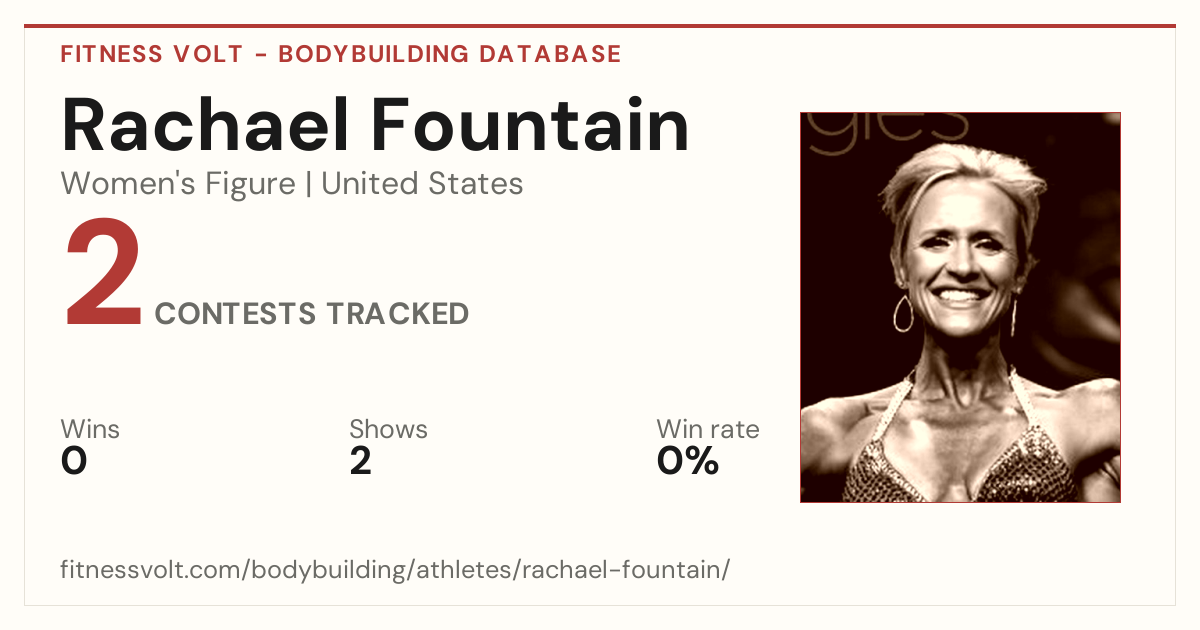
Task: Click the red top border bar
Action: coord(600,26)
